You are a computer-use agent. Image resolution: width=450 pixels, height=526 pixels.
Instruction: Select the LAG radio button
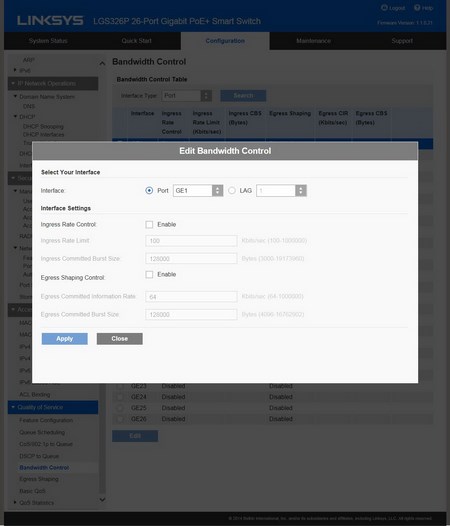(232, 191)
